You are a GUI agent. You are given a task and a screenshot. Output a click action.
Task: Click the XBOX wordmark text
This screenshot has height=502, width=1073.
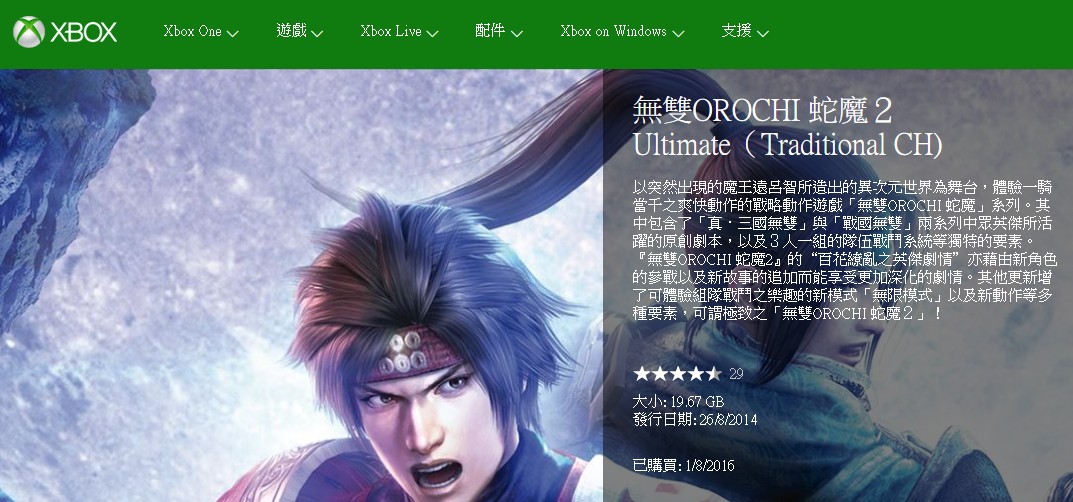(x=83, y=32)
